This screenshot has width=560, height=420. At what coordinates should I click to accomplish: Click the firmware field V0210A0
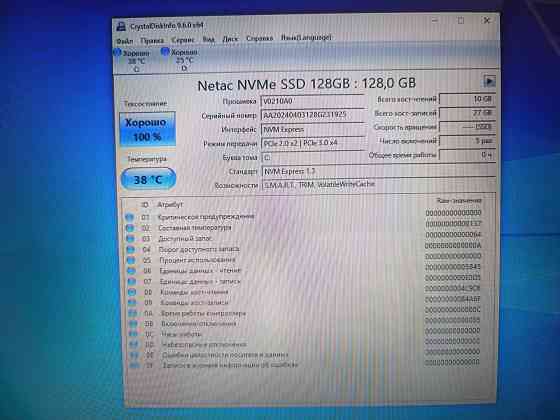312,101
